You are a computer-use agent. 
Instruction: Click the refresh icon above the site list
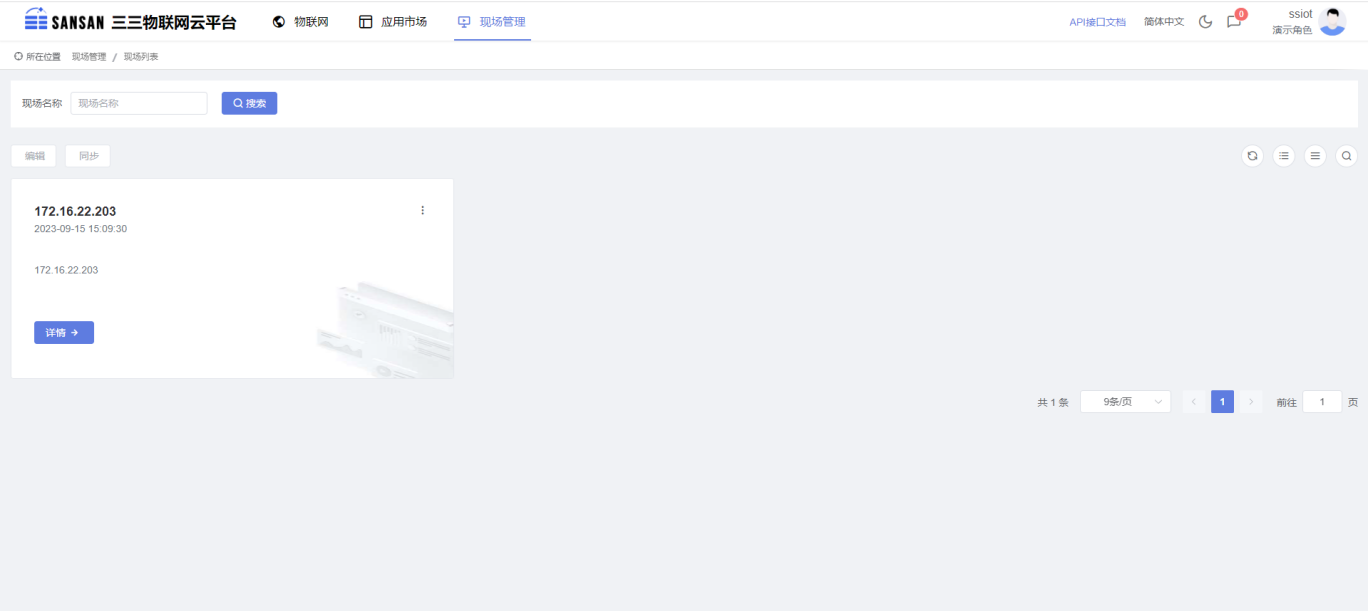pos(1252,156)
